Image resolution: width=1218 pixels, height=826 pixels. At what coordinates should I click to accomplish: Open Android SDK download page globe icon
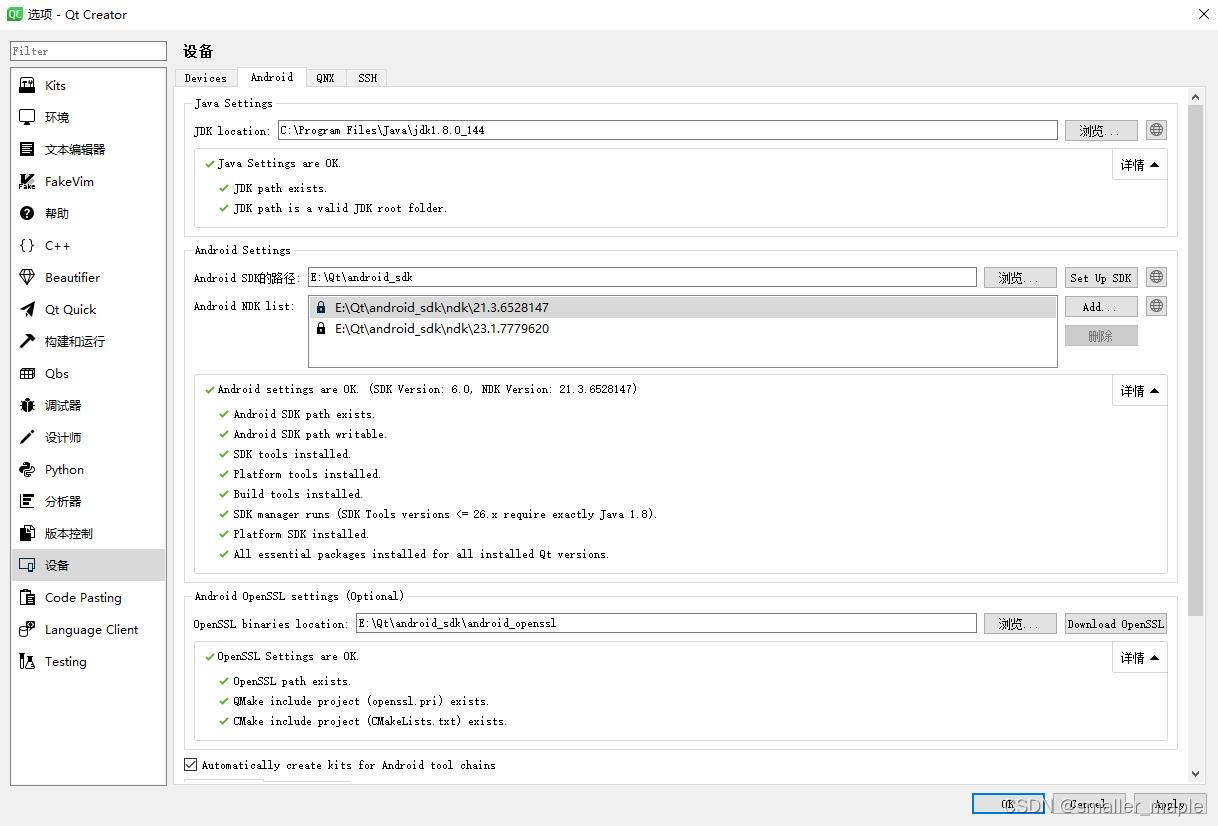(x=1156, y=277)
